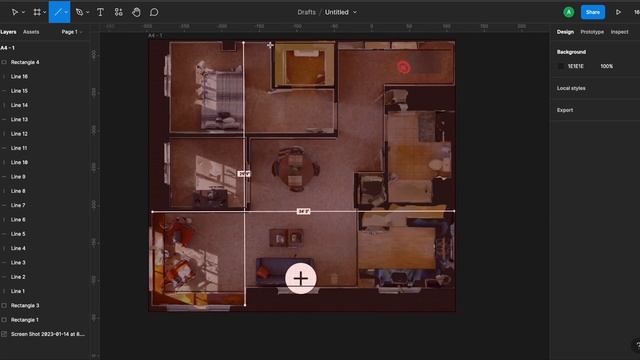Click the Export section

click(x=565, y=110)
